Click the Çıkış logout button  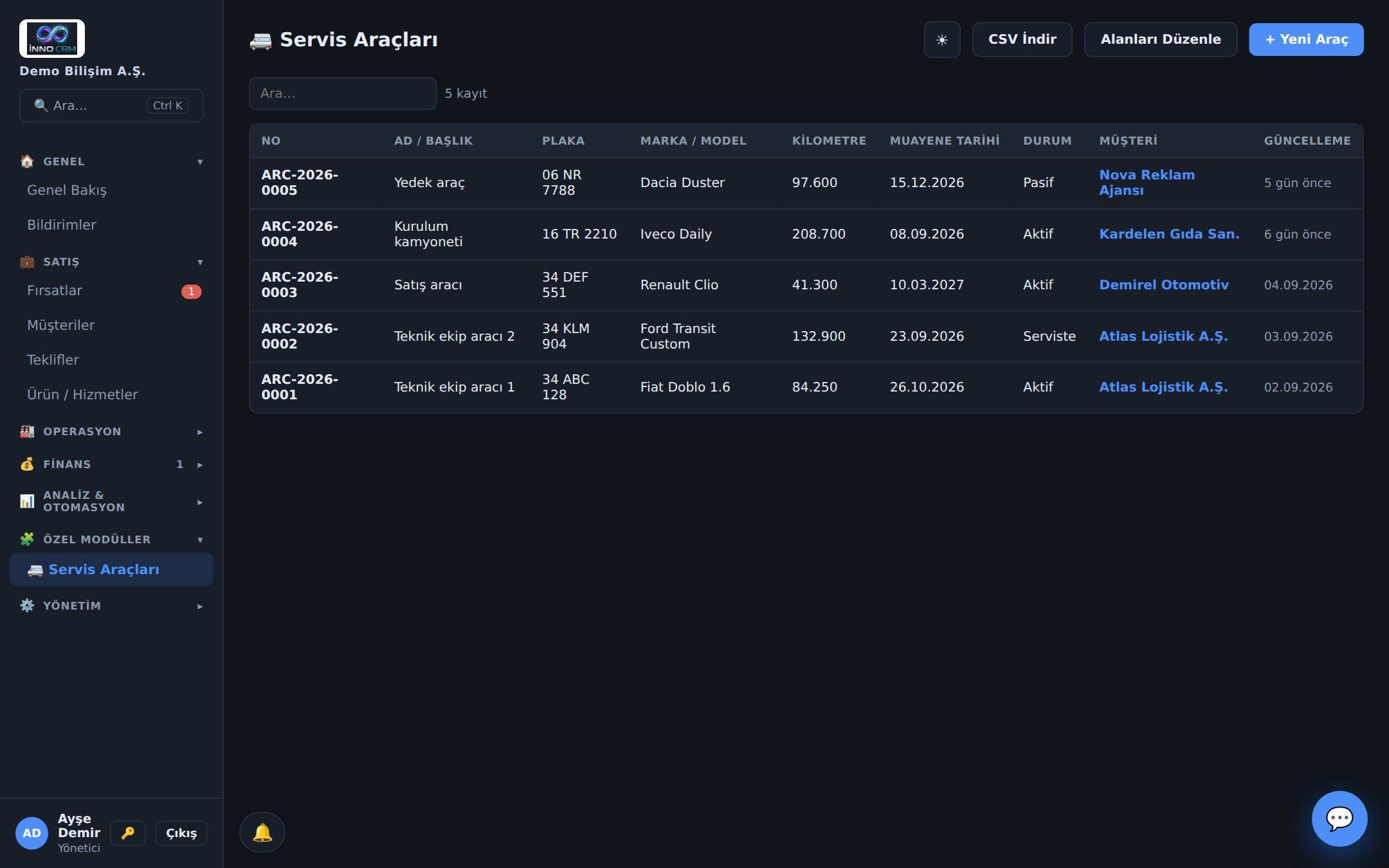(x=181, y=833)
